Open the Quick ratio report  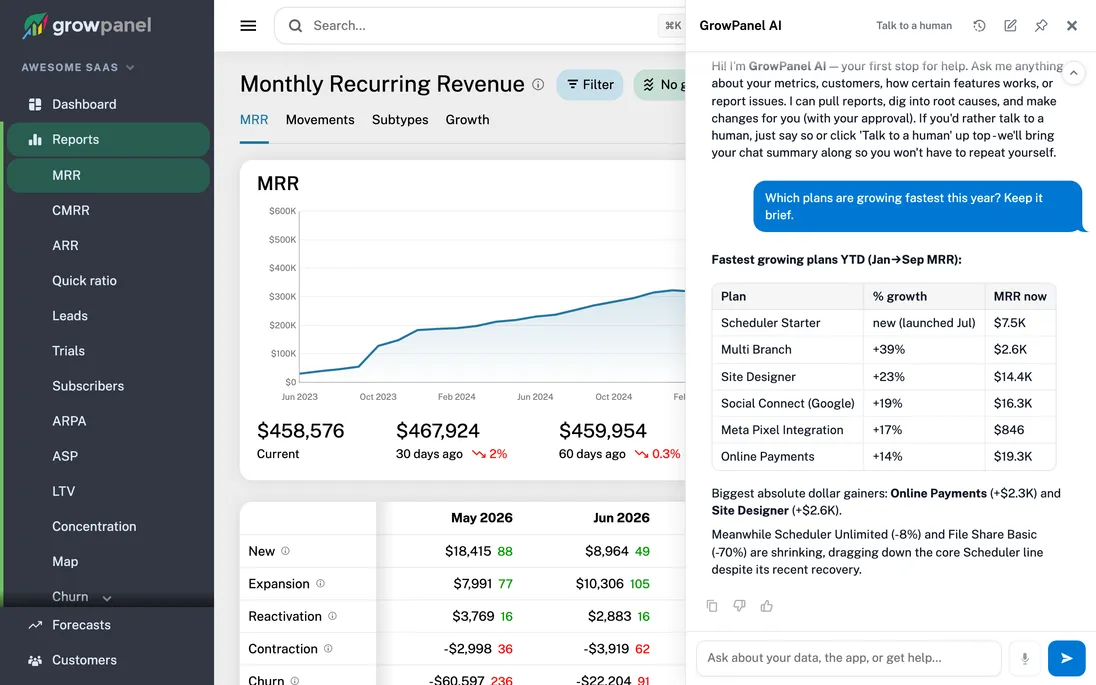click(85, 280)
